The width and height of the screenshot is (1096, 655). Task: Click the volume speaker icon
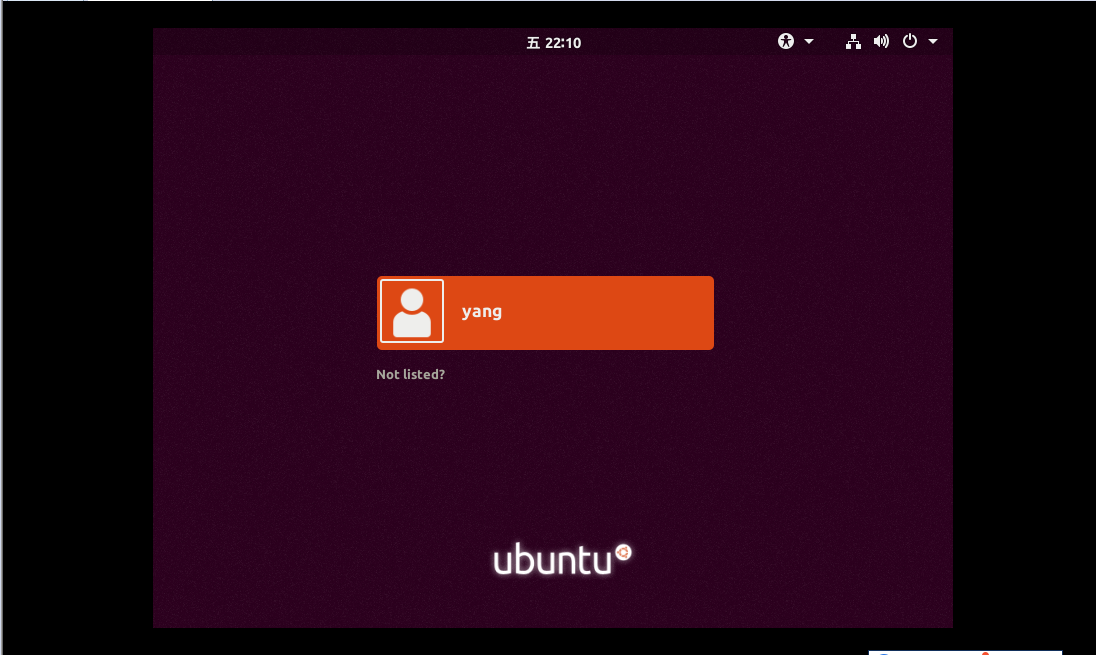tap(881, 41)
